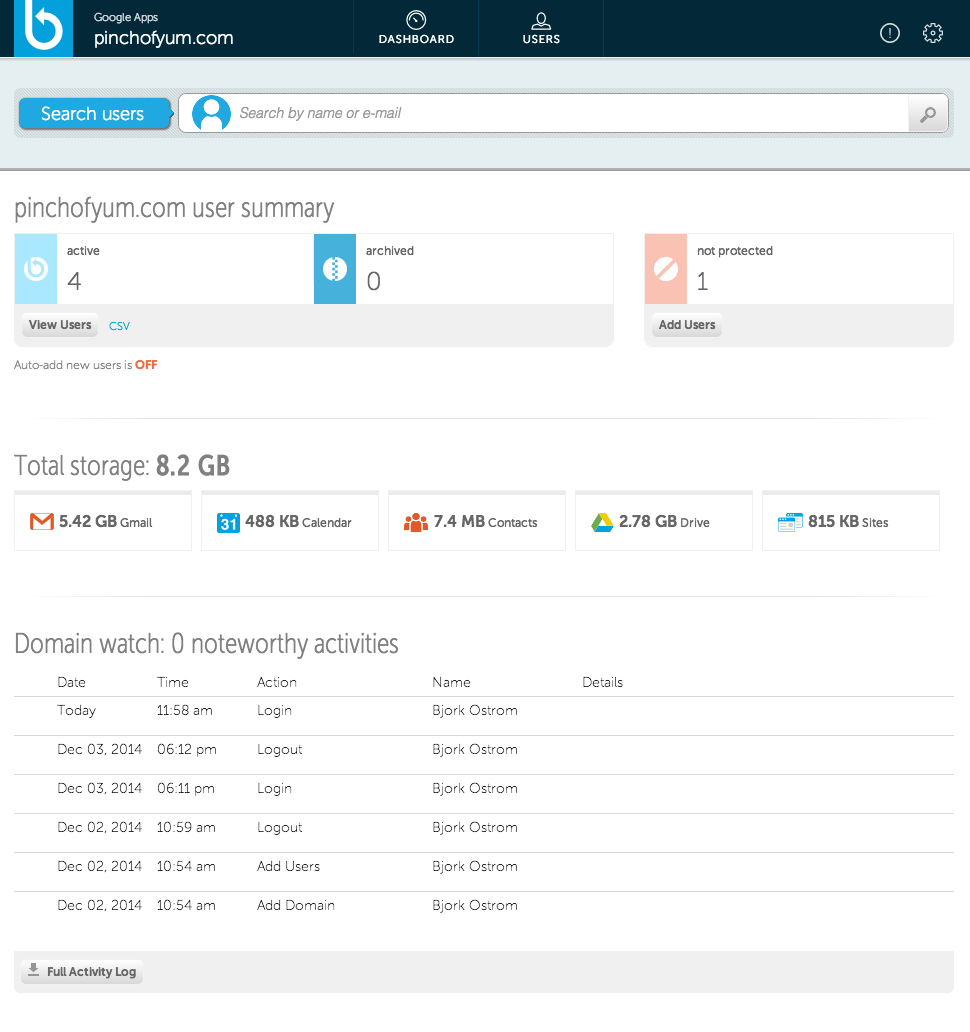
Task: Click the active count 4
Action: click(x=74, y=282)
